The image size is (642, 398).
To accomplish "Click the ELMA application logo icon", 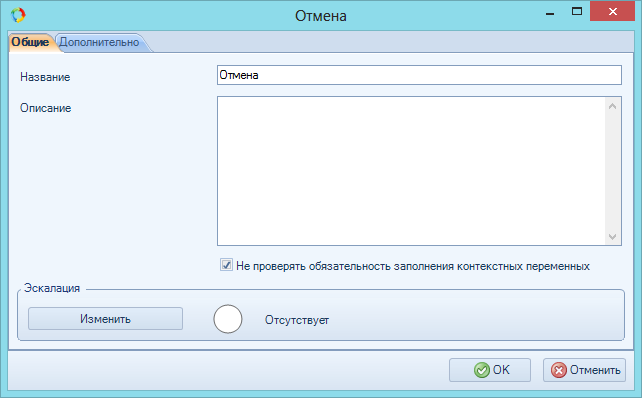I will coord(18,15).
